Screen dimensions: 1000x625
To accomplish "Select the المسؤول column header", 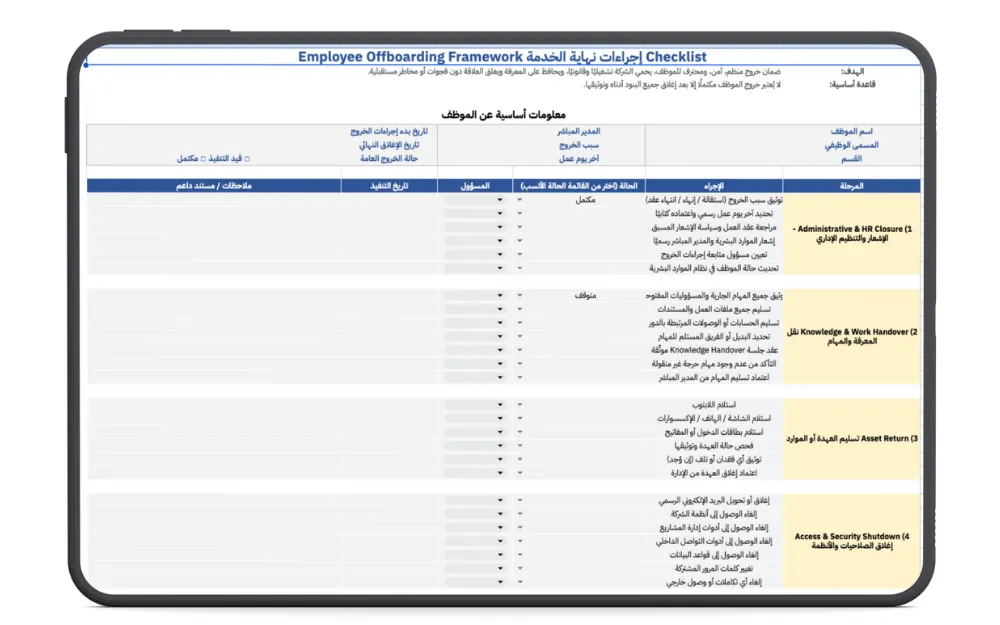I will coord(475,186).
